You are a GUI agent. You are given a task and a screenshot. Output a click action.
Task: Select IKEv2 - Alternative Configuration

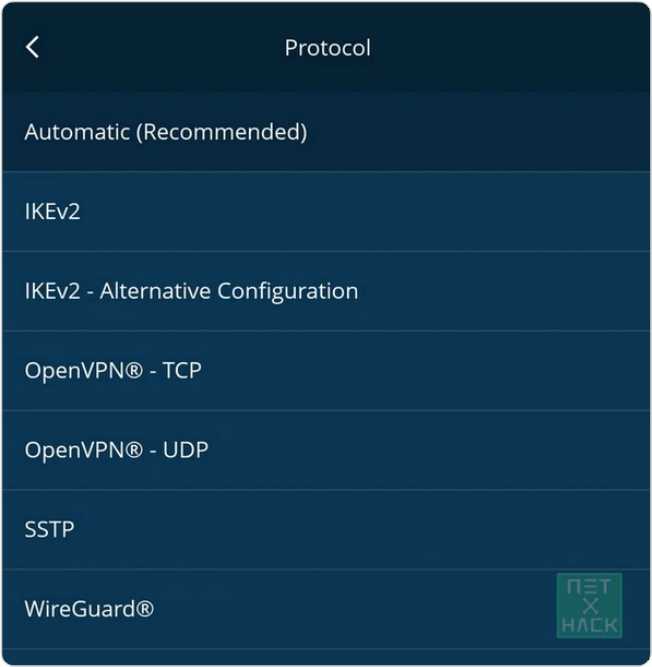[x=191, y=291]
